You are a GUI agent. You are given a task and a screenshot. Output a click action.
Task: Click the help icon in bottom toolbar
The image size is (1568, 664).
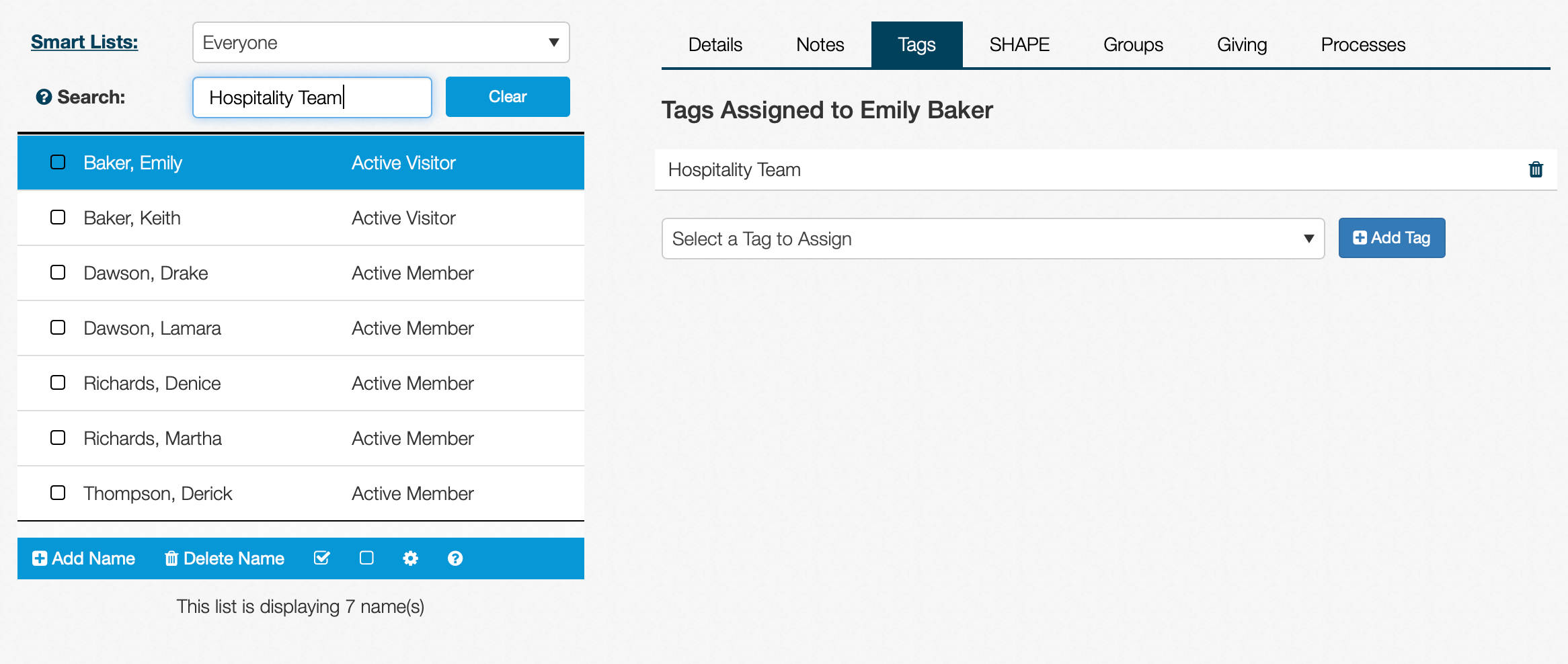(x=455, y=558)
